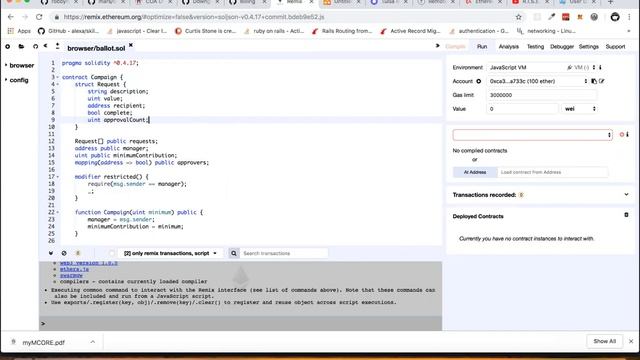The height and width of the screenshot is (360, 640).
Task: Focus the terminal command prompt
Action: pyautogui.click(x=241, y=324)
